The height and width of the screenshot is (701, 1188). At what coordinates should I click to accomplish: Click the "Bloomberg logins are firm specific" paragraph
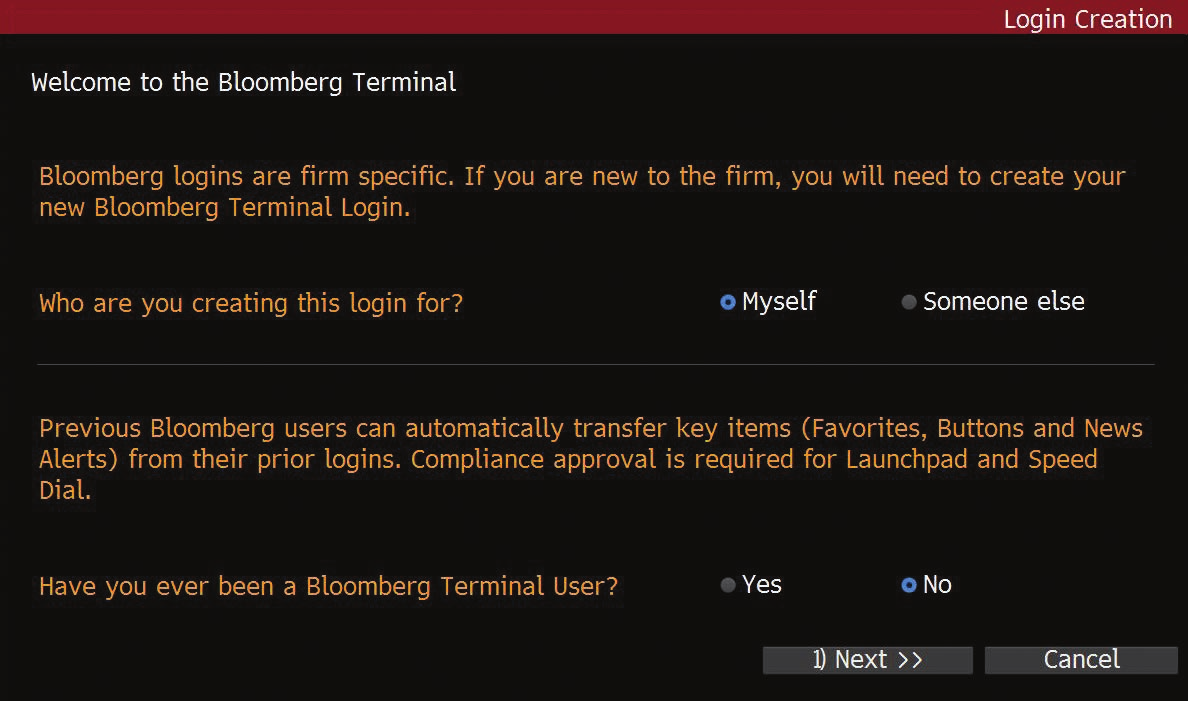coord(582,192)
